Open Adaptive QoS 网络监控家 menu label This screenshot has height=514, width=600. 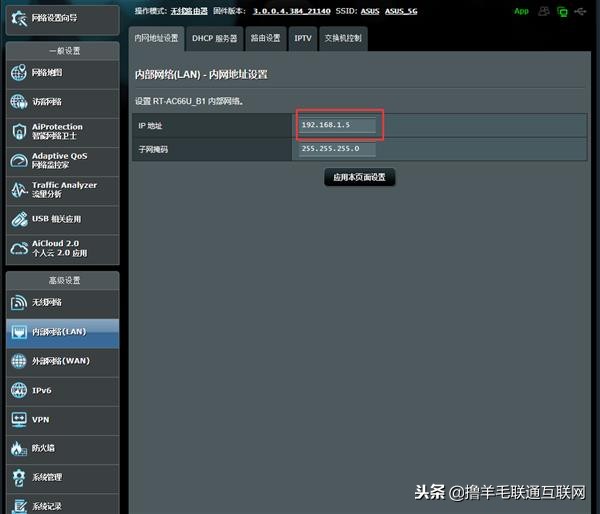[59, 160]
